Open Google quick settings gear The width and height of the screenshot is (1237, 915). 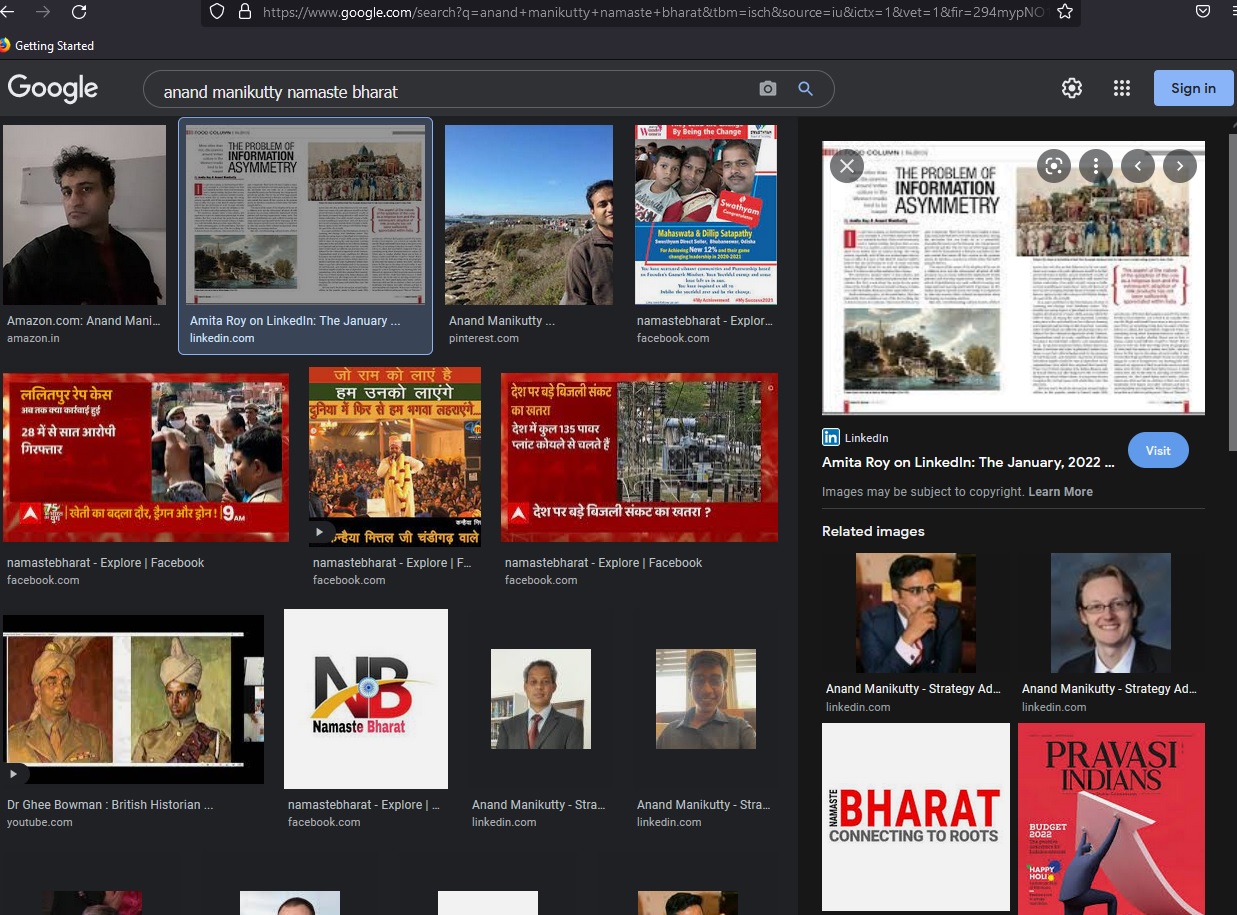coord(1072,88)
